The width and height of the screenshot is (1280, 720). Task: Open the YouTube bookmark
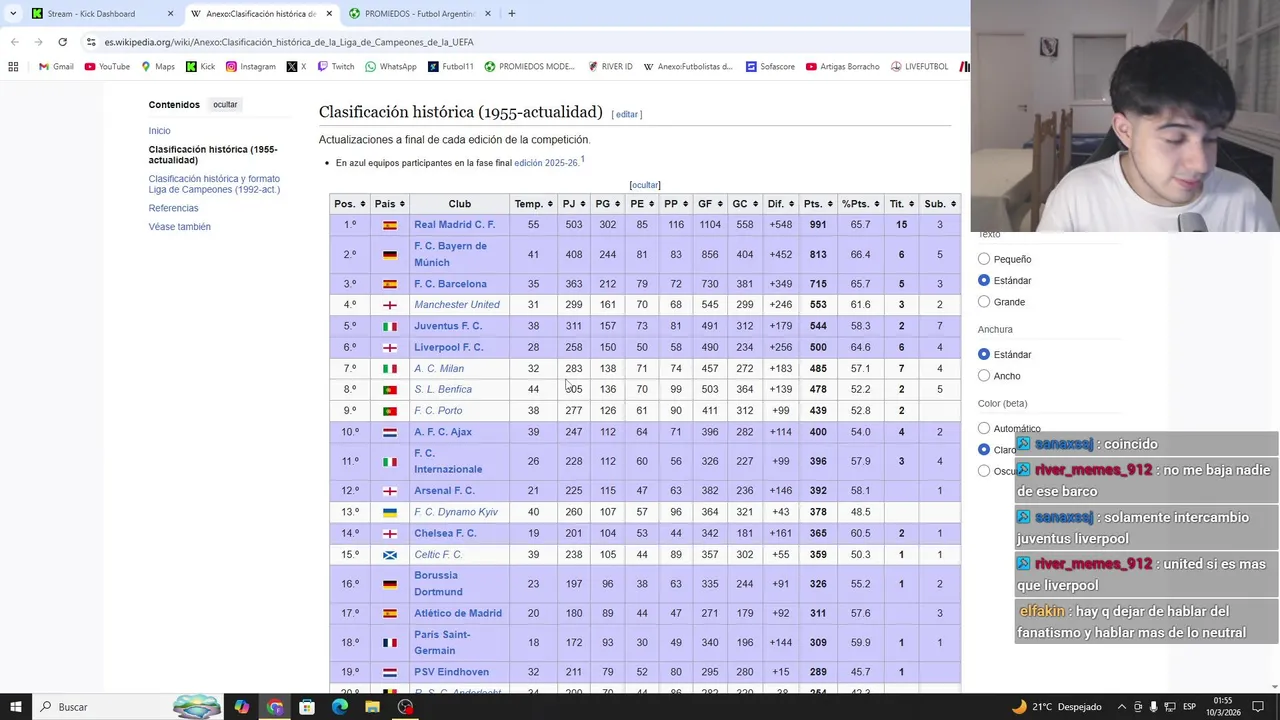[107, 67]
